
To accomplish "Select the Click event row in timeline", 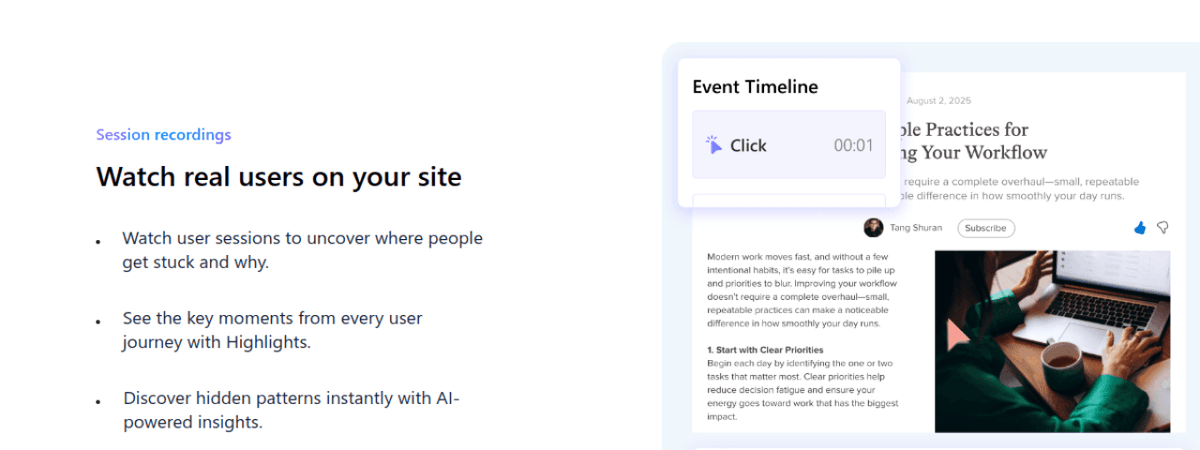I will [x=775, y=145].
